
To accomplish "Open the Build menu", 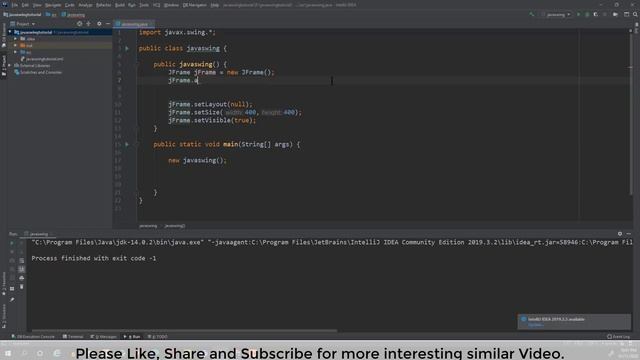I will [120, 5].
